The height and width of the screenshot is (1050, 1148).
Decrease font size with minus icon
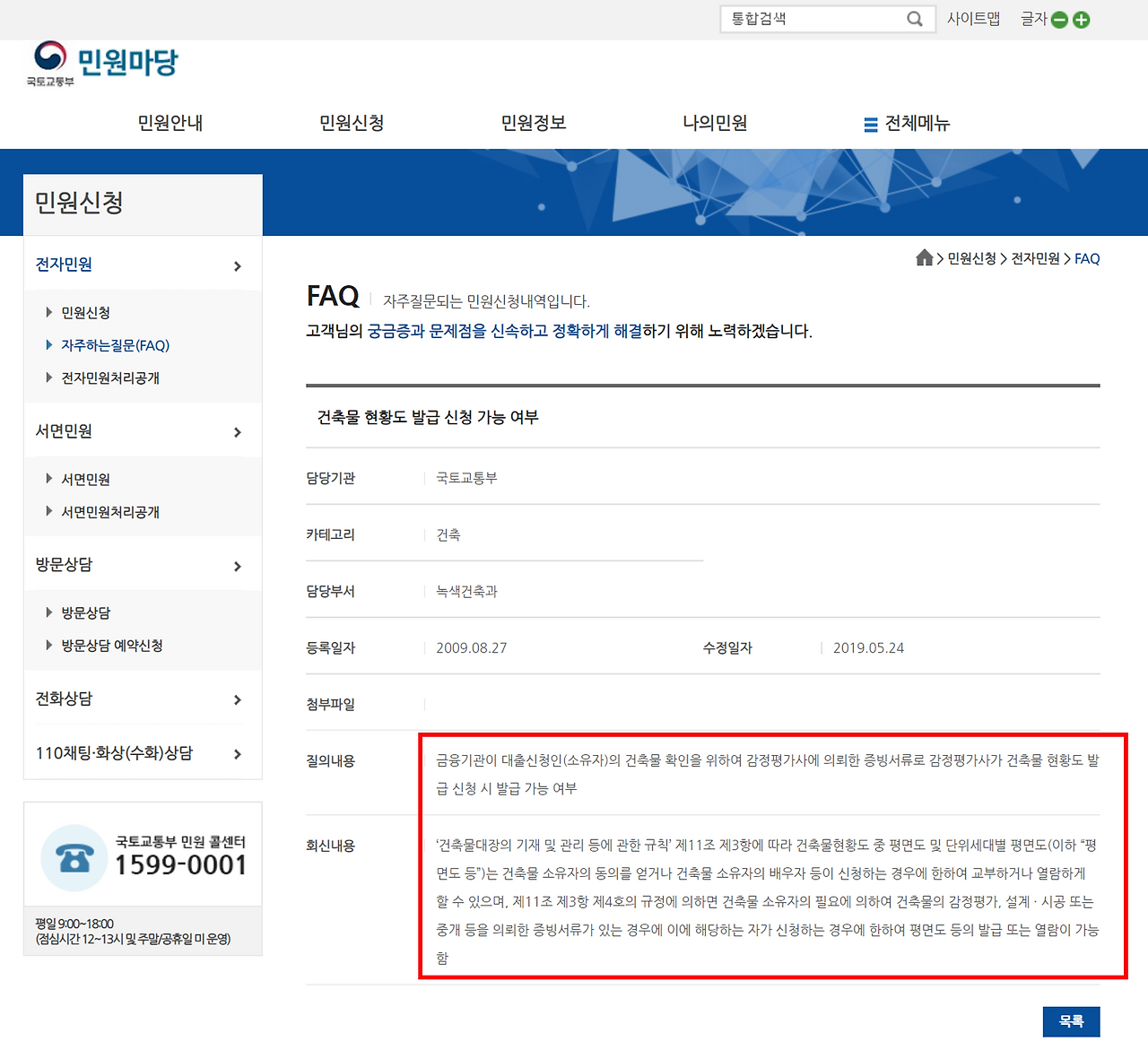pos(1059,20)
